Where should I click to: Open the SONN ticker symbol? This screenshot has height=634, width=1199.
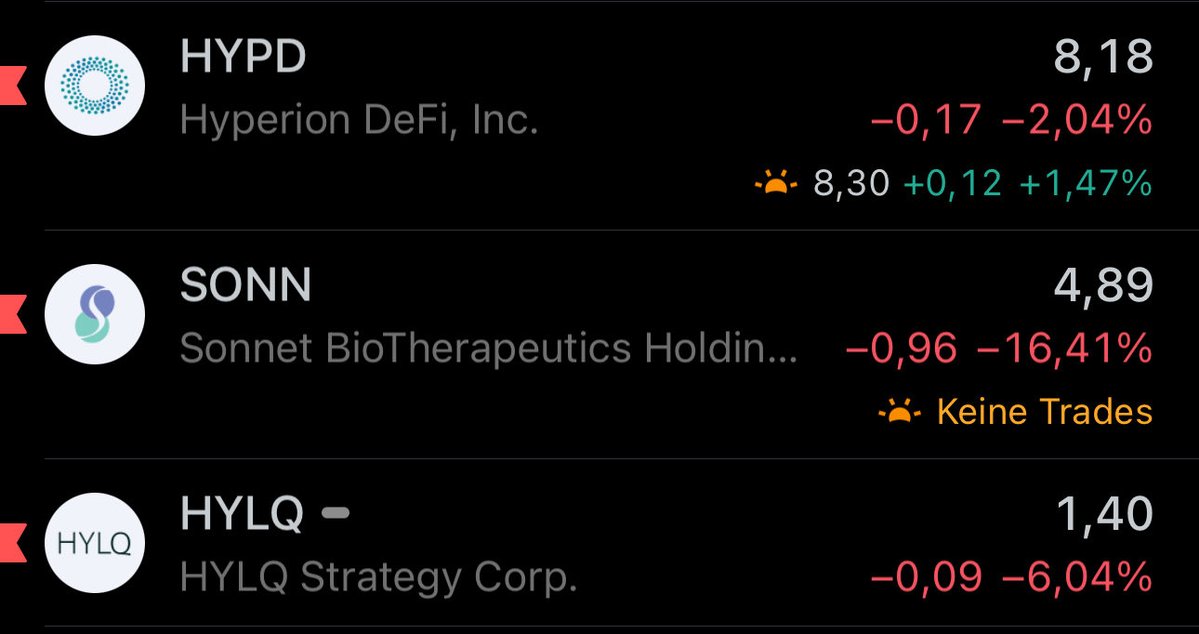[246, 286]
